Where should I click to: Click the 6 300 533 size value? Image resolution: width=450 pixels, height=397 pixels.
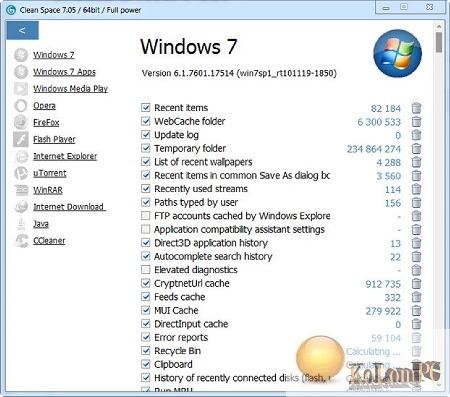click(379, 122)
